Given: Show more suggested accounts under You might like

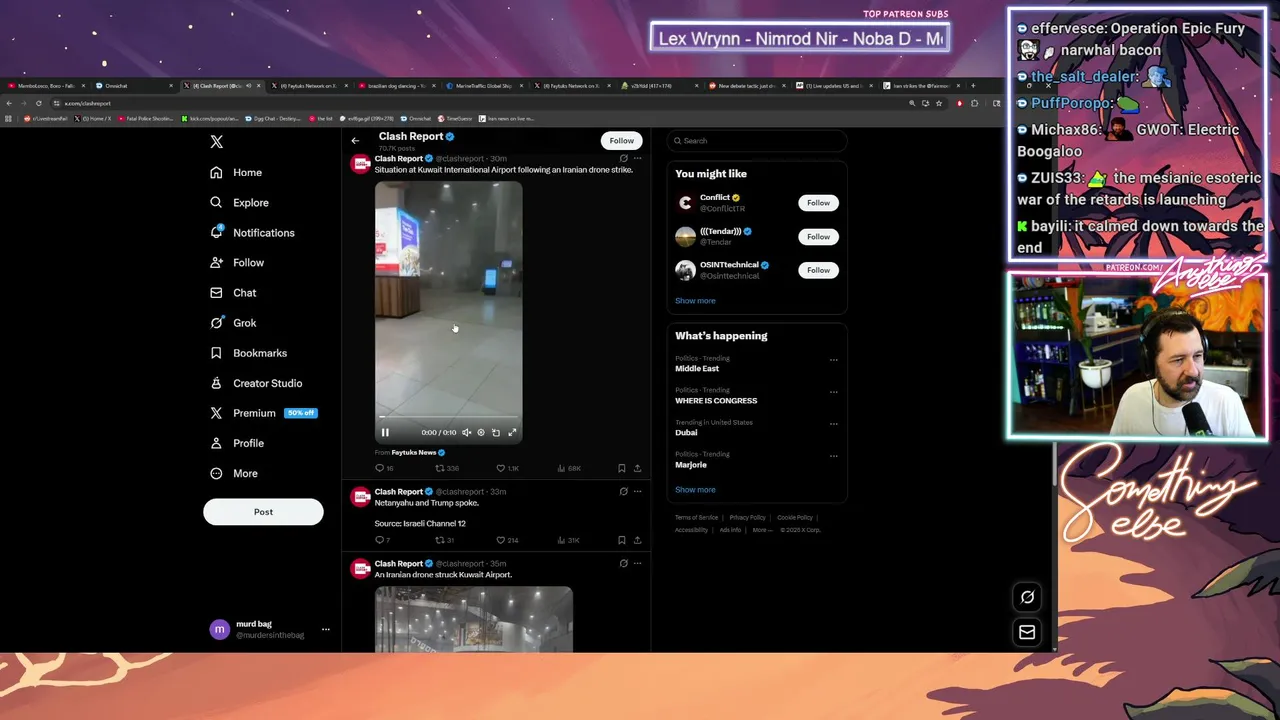Looking at the screenshot, I should click(x=695, y=300).
